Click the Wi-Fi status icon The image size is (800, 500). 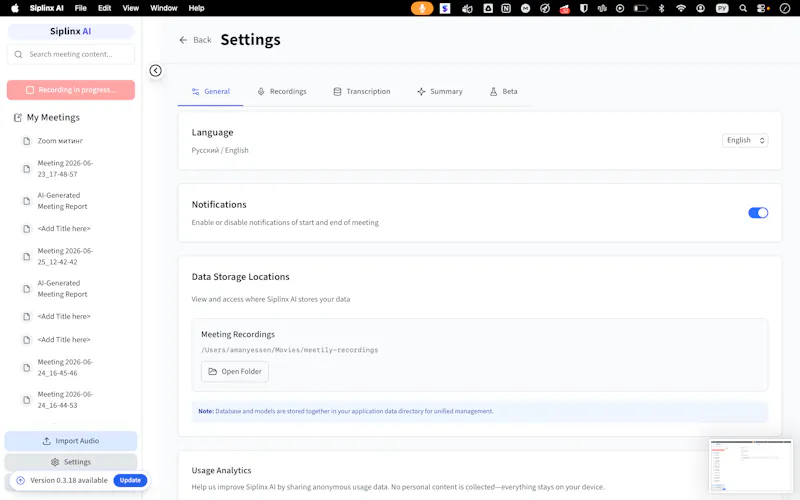pyautogui.click(x=681, y=8)
